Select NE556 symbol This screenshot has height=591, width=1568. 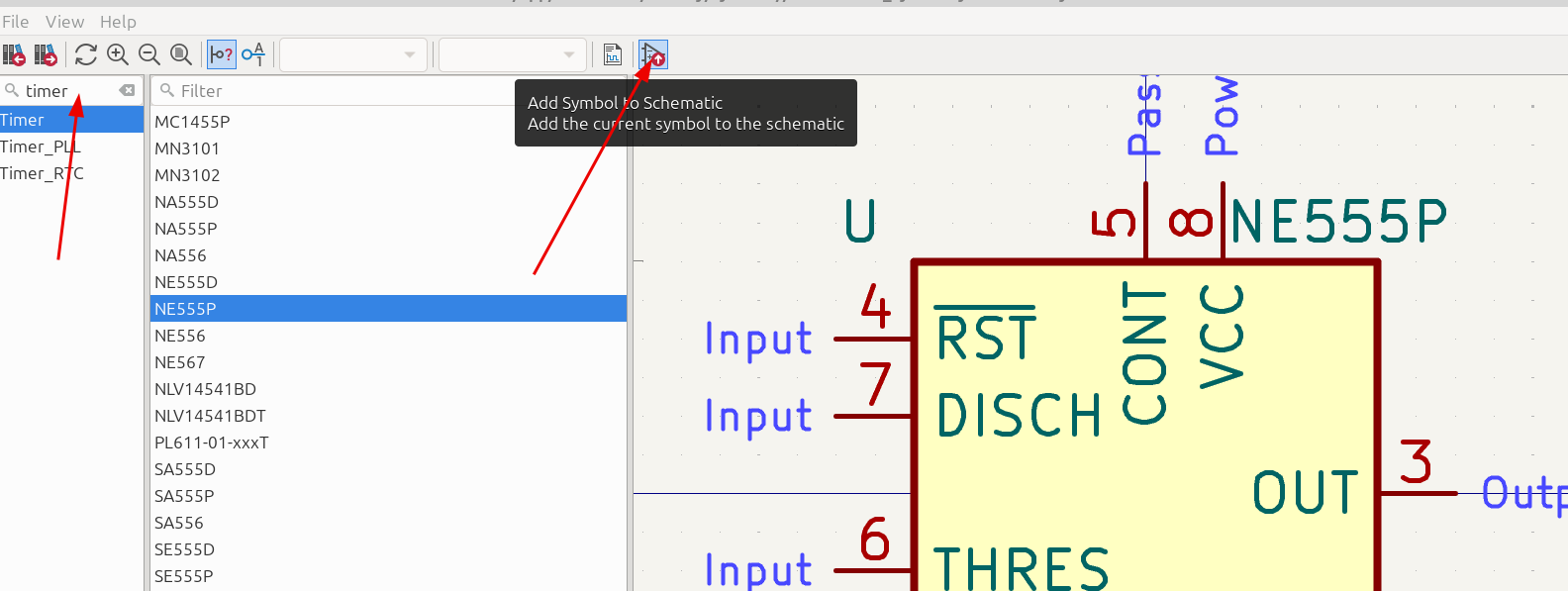pos(388,336)
